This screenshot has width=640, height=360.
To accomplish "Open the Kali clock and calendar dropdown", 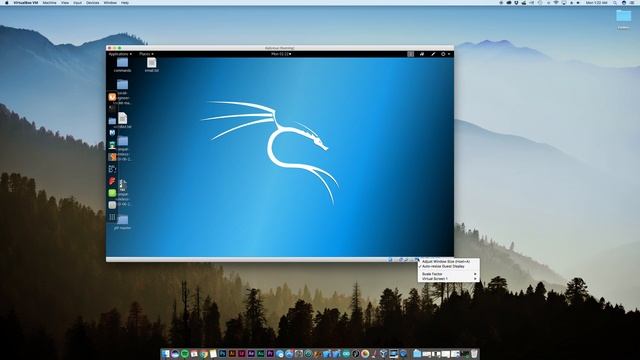I will 281,54.
